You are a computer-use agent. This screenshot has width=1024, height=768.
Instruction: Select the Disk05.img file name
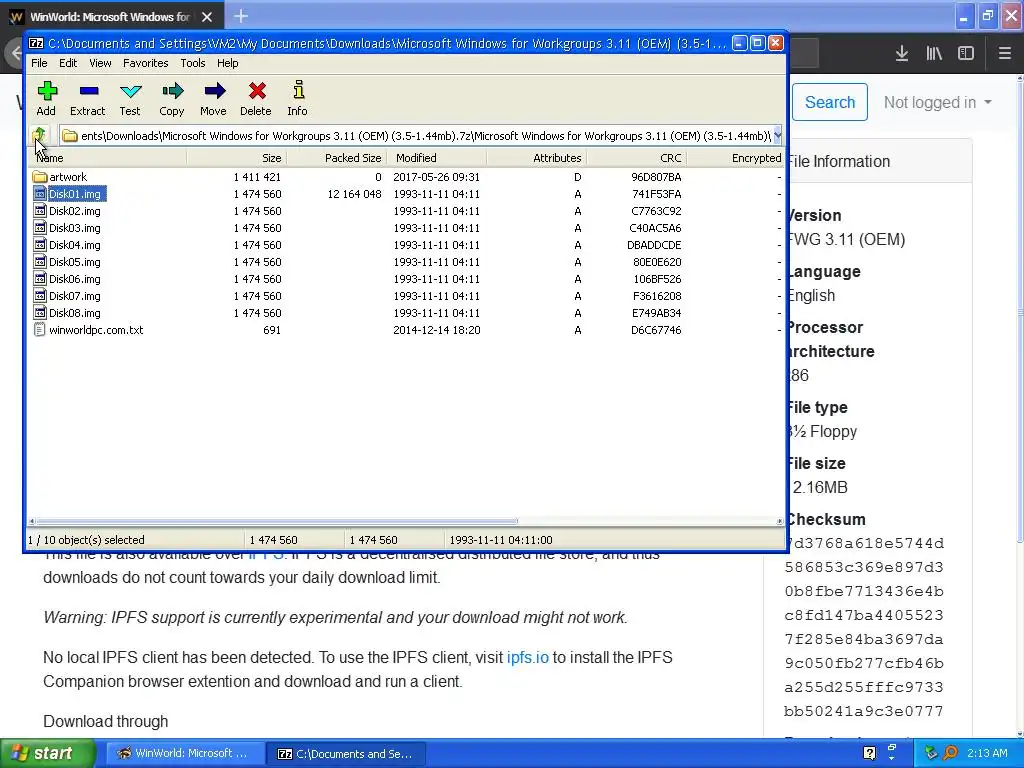tap(74, 262)
